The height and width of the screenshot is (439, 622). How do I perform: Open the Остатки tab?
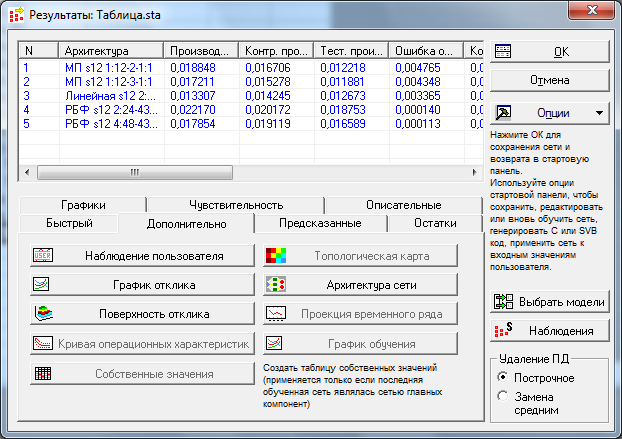(435, 223)
